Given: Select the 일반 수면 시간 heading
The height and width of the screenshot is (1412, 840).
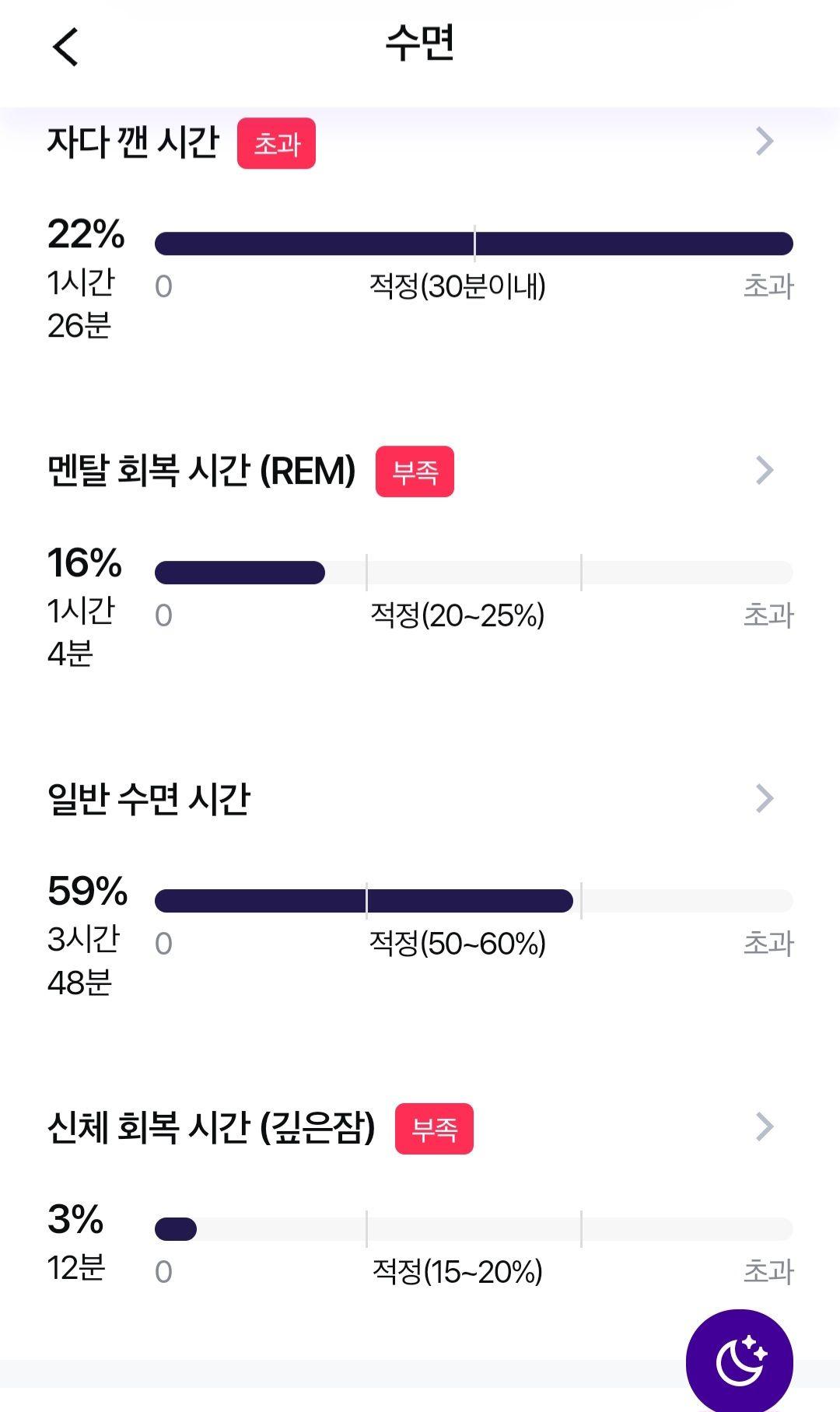Looking at the screenshot, I should (149, 799).
